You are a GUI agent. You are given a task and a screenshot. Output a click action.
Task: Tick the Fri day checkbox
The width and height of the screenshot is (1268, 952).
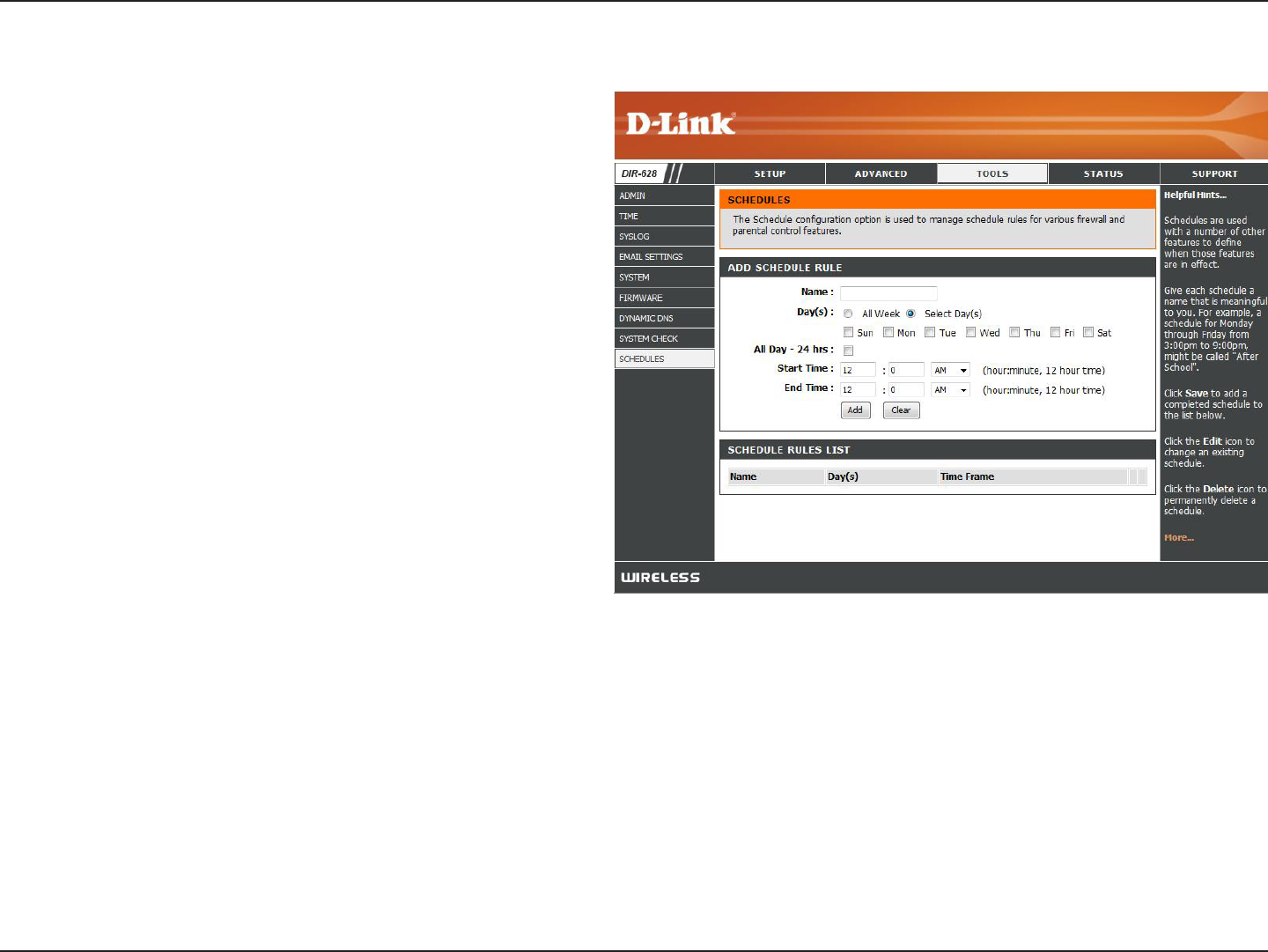click(1055, 332)
